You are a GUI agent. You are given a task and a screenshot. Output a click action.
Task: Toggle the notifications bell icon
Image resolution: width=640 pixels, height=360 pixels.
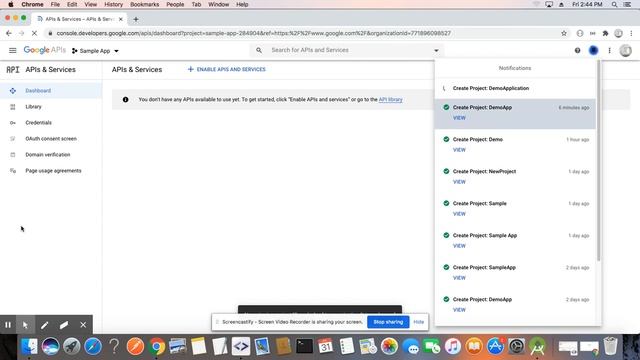pos(593,50)
